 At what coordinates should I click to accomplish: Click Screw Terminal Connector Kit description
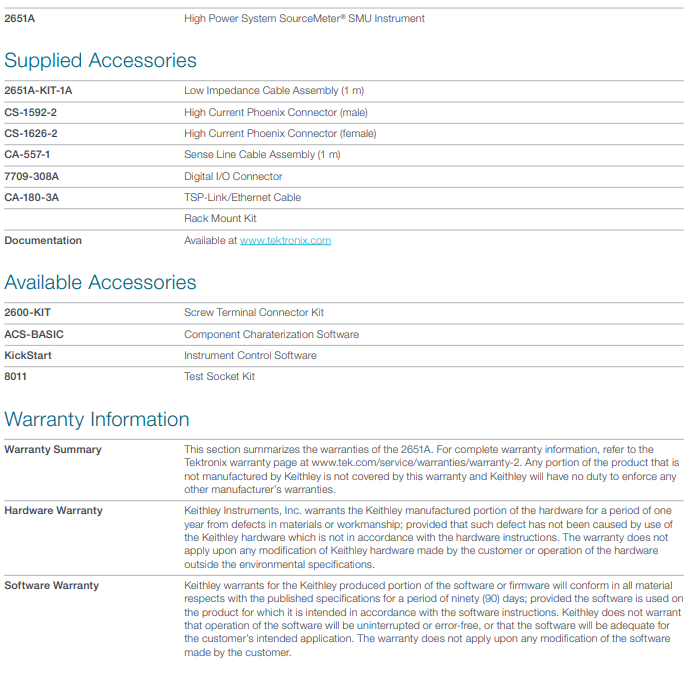[253, 313]
